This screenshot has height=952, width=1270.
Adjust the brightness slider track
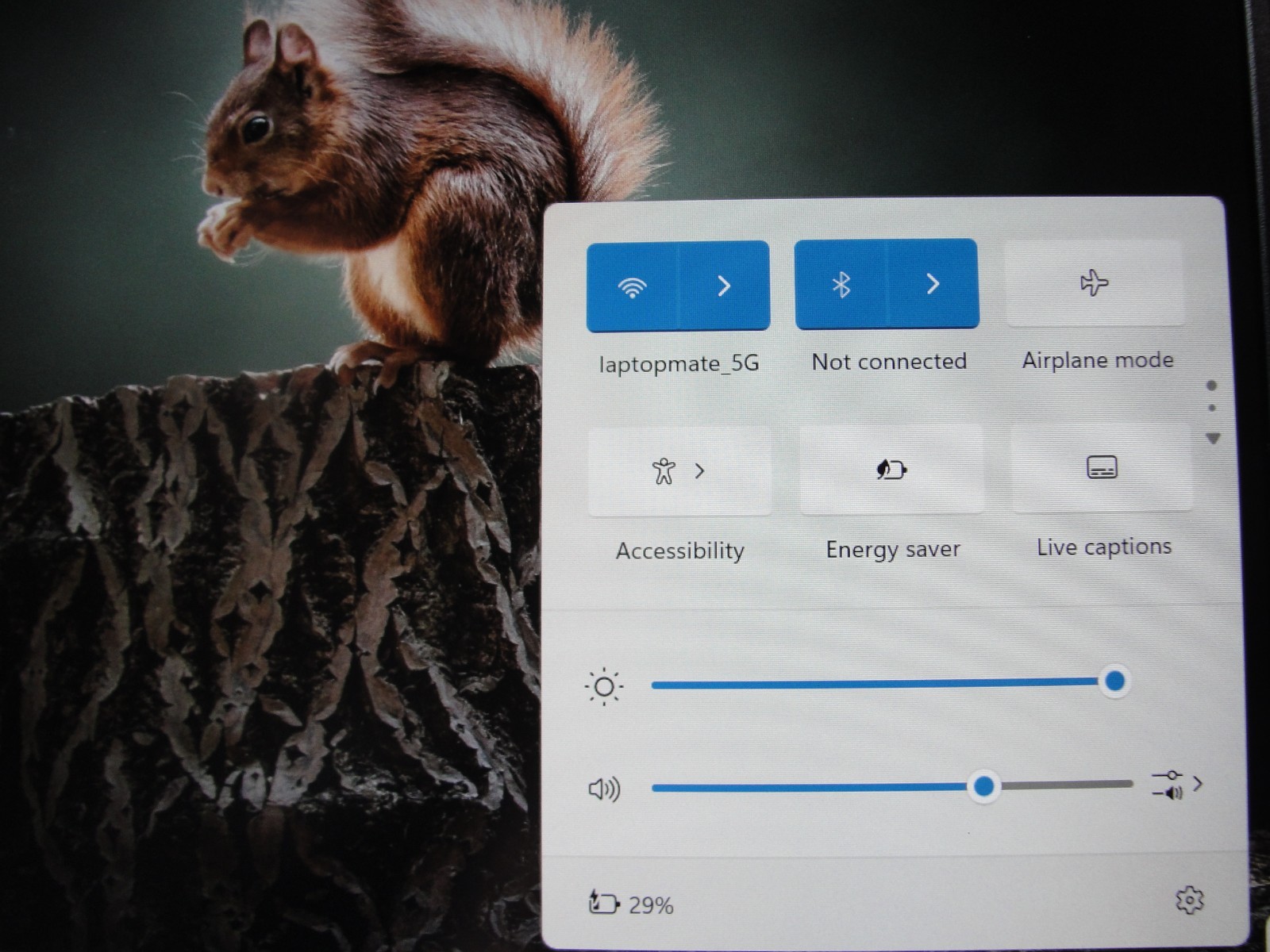pos(889,683)
